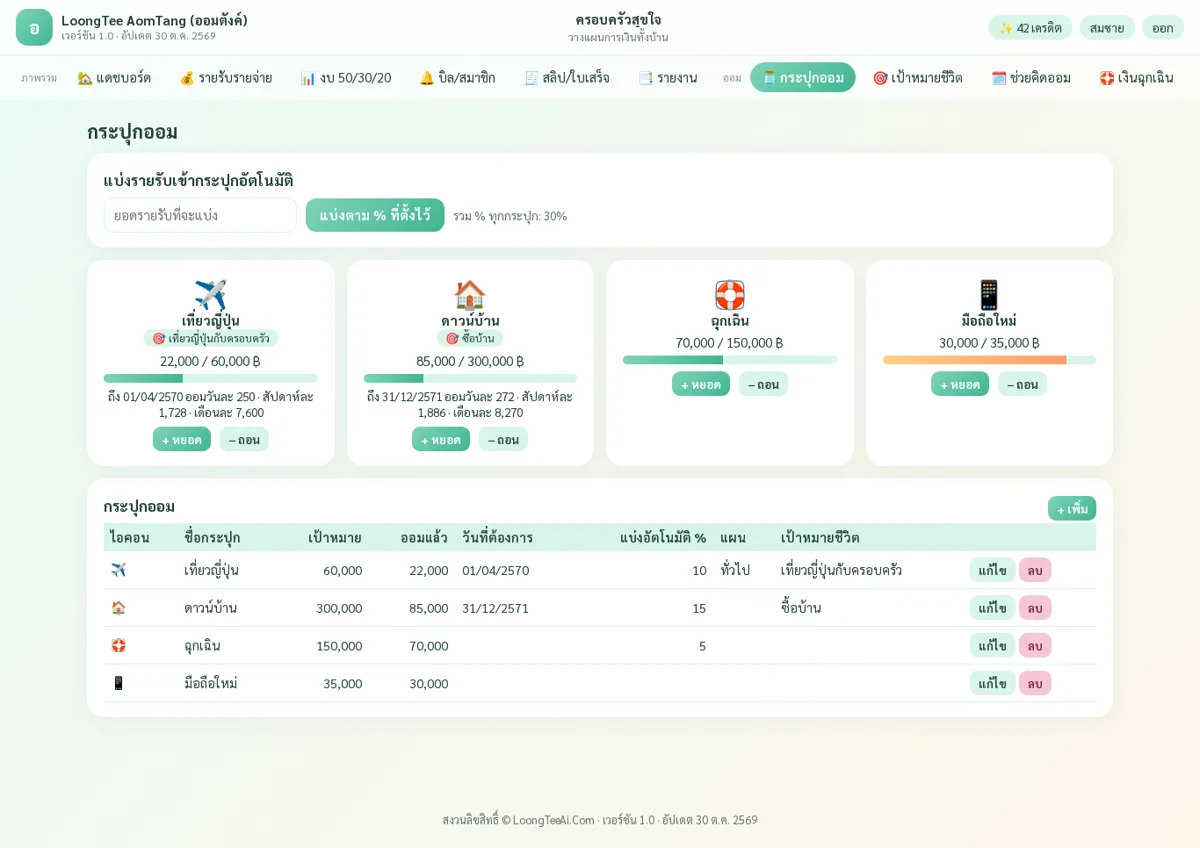This screenshot has width=1200, height=848.
Task: Open เงินฉุกเฉิน emergency fund tab
Action: pos(1136,77)
